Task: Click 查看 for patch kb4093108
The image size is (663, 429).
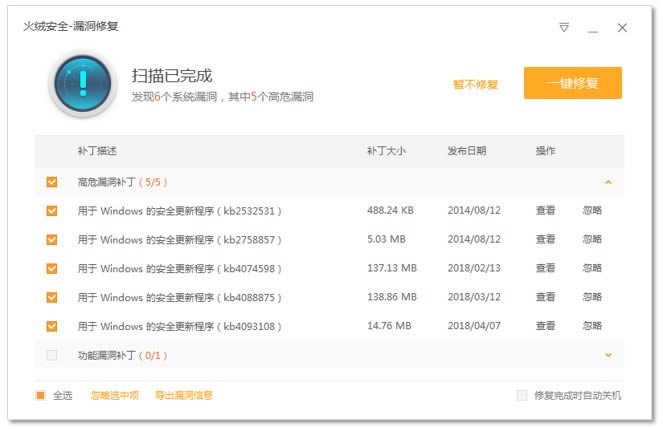Action: (545, 326)
